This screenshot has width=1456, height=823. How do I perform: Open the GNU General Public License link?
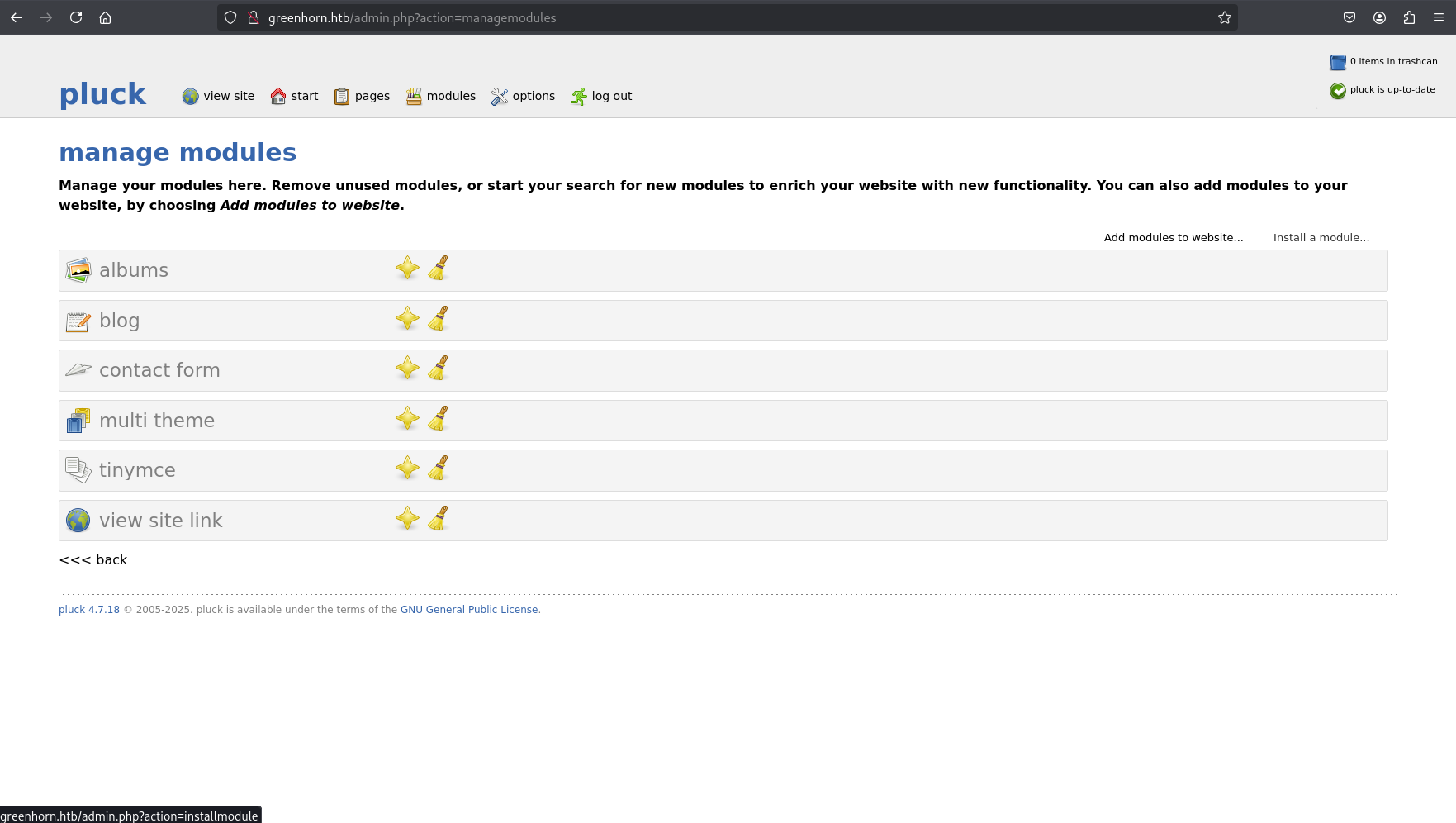tap(469, 610)
